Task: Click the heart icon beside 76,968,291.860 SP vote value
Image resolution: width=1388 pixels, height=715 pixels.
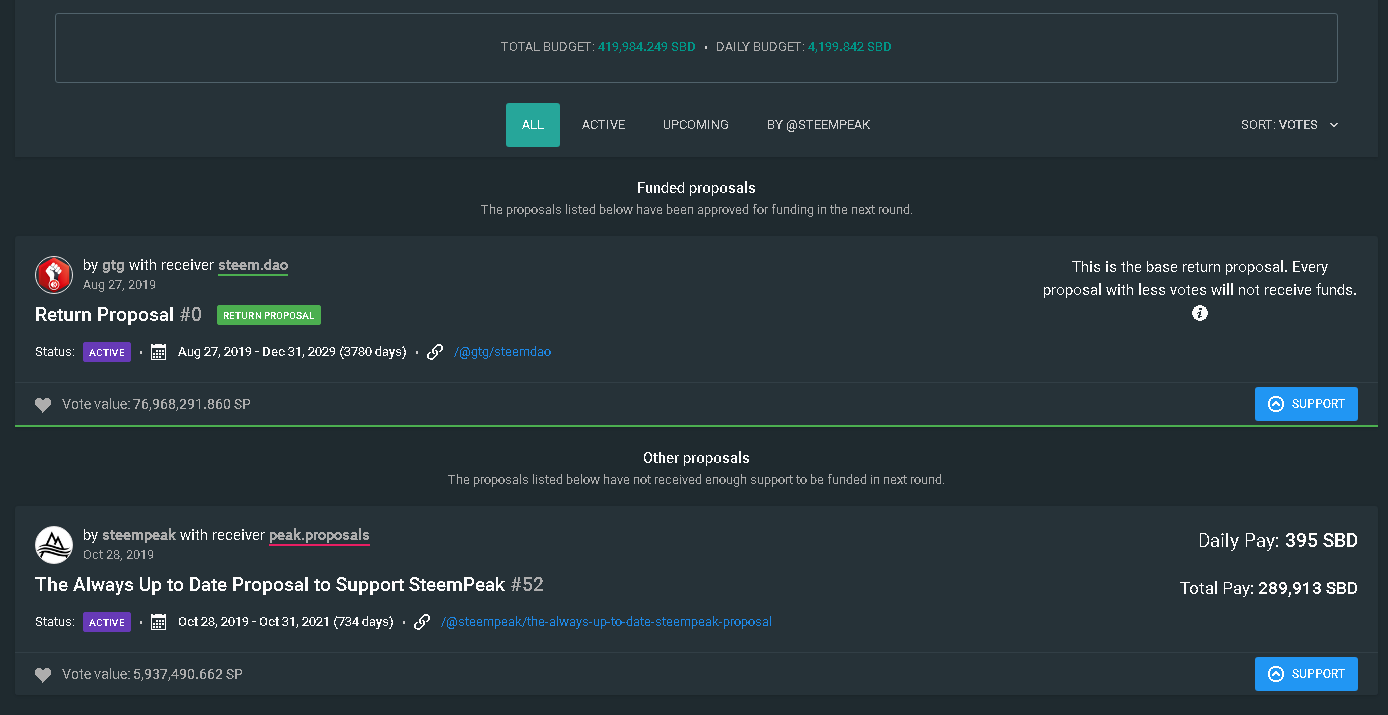Action: (43, 405)
